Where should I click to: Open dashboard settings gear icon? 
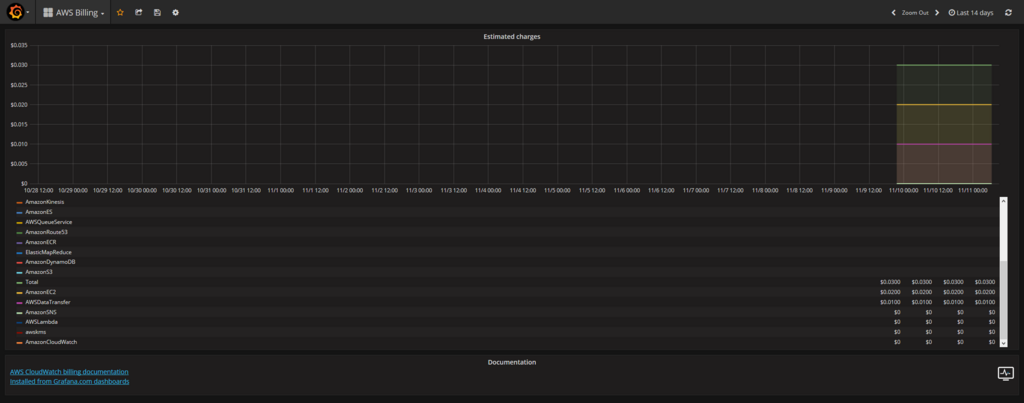point(175,12)
